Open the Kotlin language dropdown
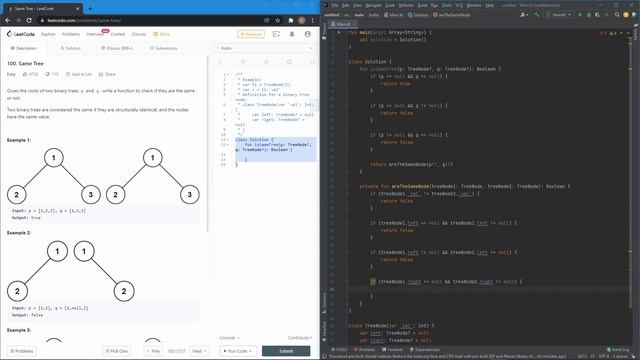 tap(265, 48)
